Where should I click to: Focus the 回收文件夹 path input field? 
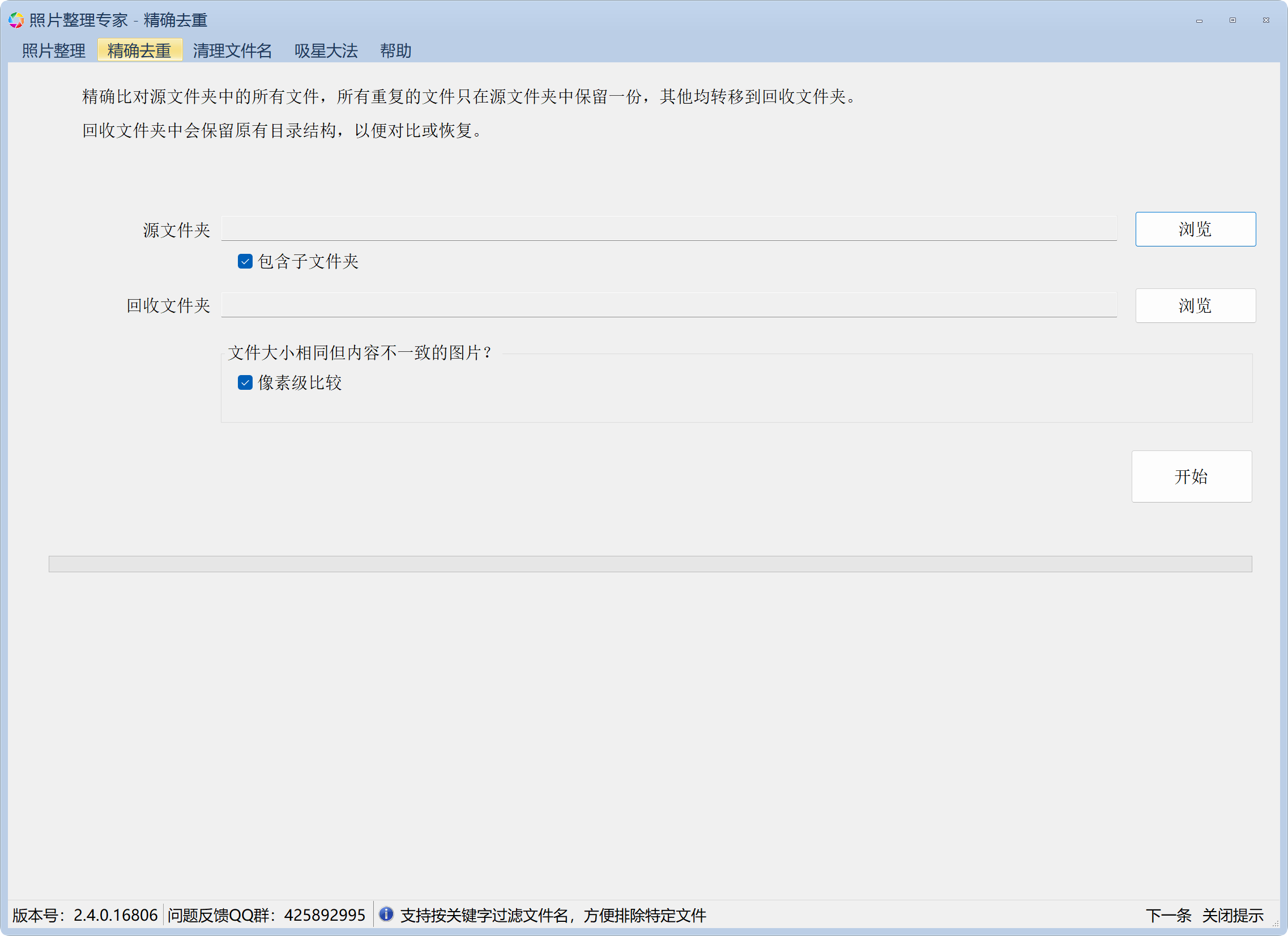click(x=668, y=305)
